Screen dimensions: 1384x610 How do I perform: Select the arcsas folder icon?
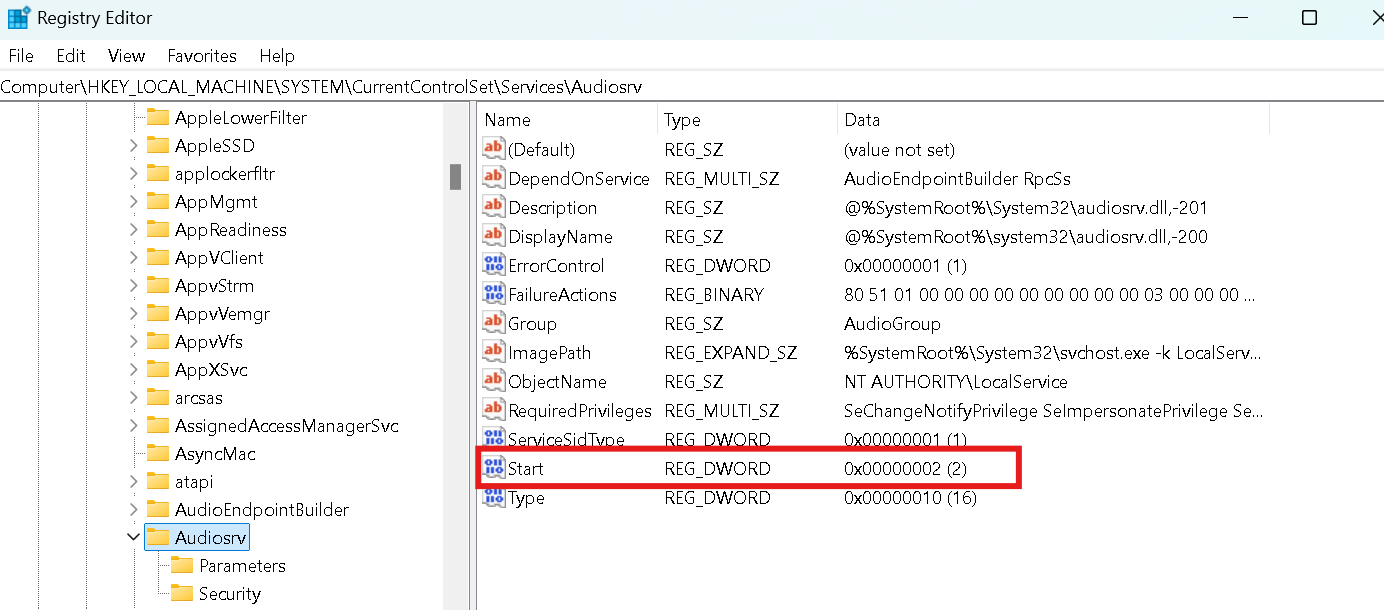(158, 397)
